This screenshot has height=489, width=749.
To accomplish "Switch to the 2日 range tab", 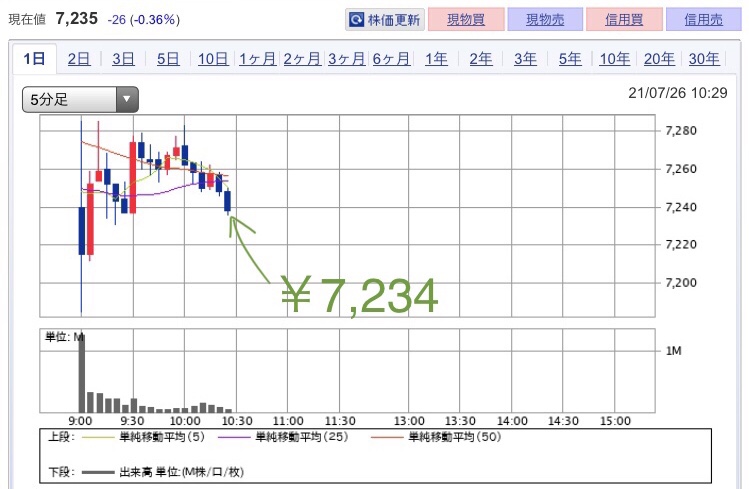I will pos(79,59).
